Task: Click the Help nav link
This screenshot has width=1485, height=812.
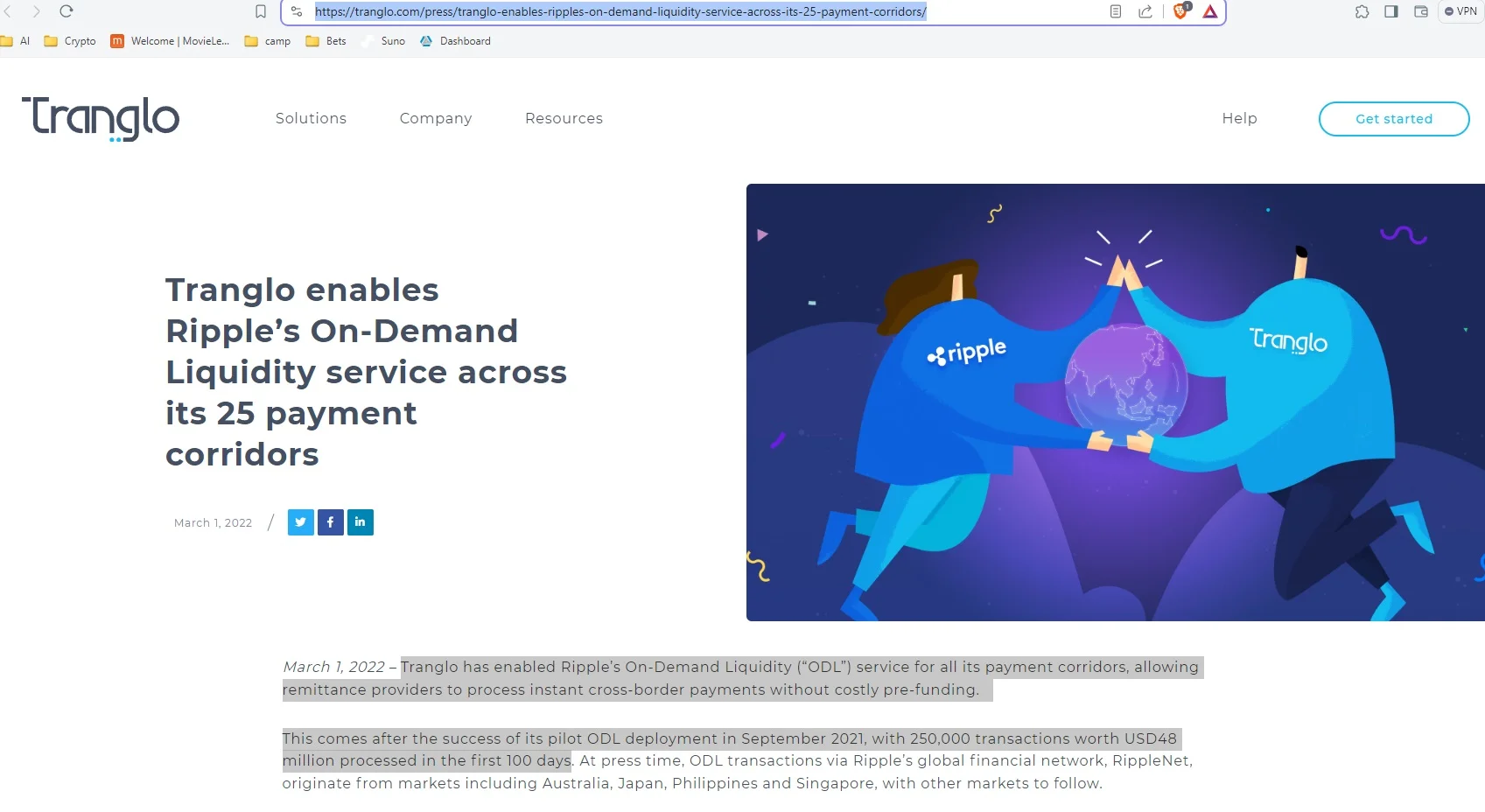Action: [x=1239, y=118]
